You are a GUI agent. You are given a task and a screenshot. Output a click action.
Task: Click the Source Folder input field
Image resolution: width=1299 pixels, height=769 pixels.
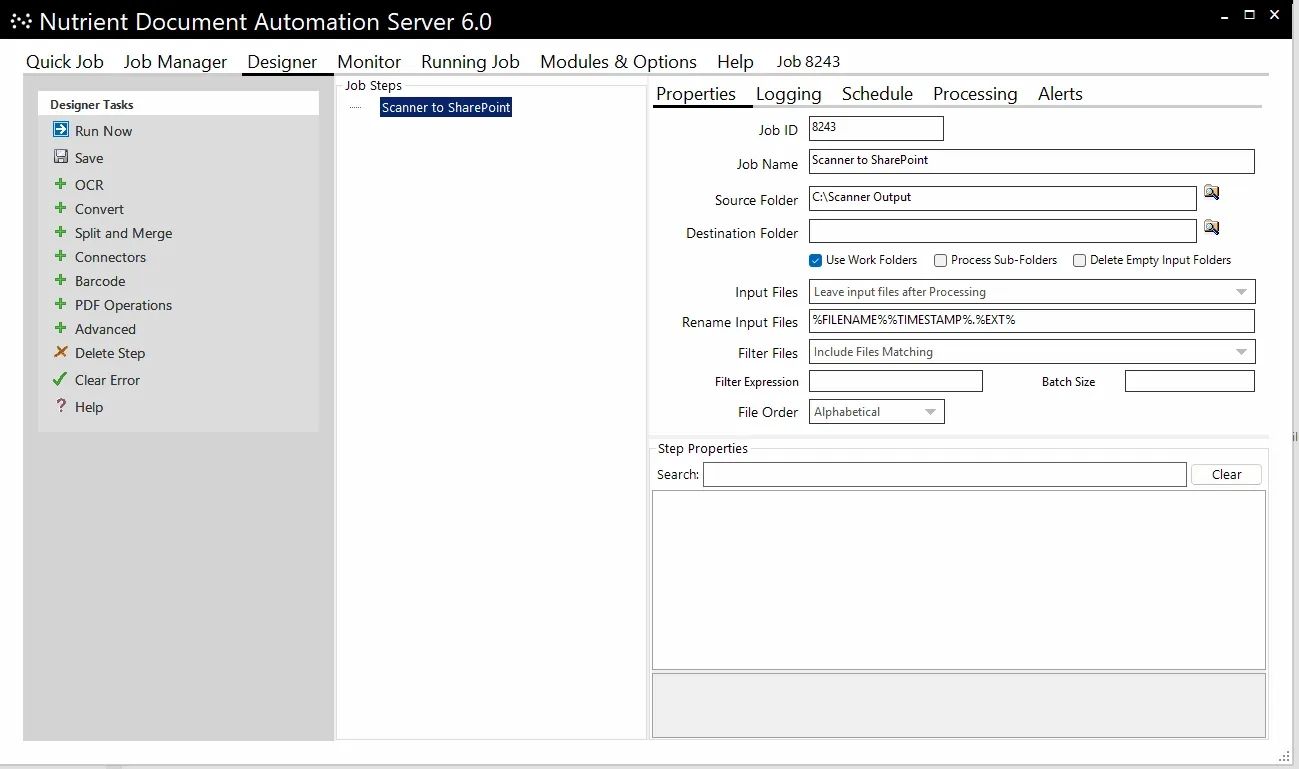pyautogui.click(x=1003, y=198)
